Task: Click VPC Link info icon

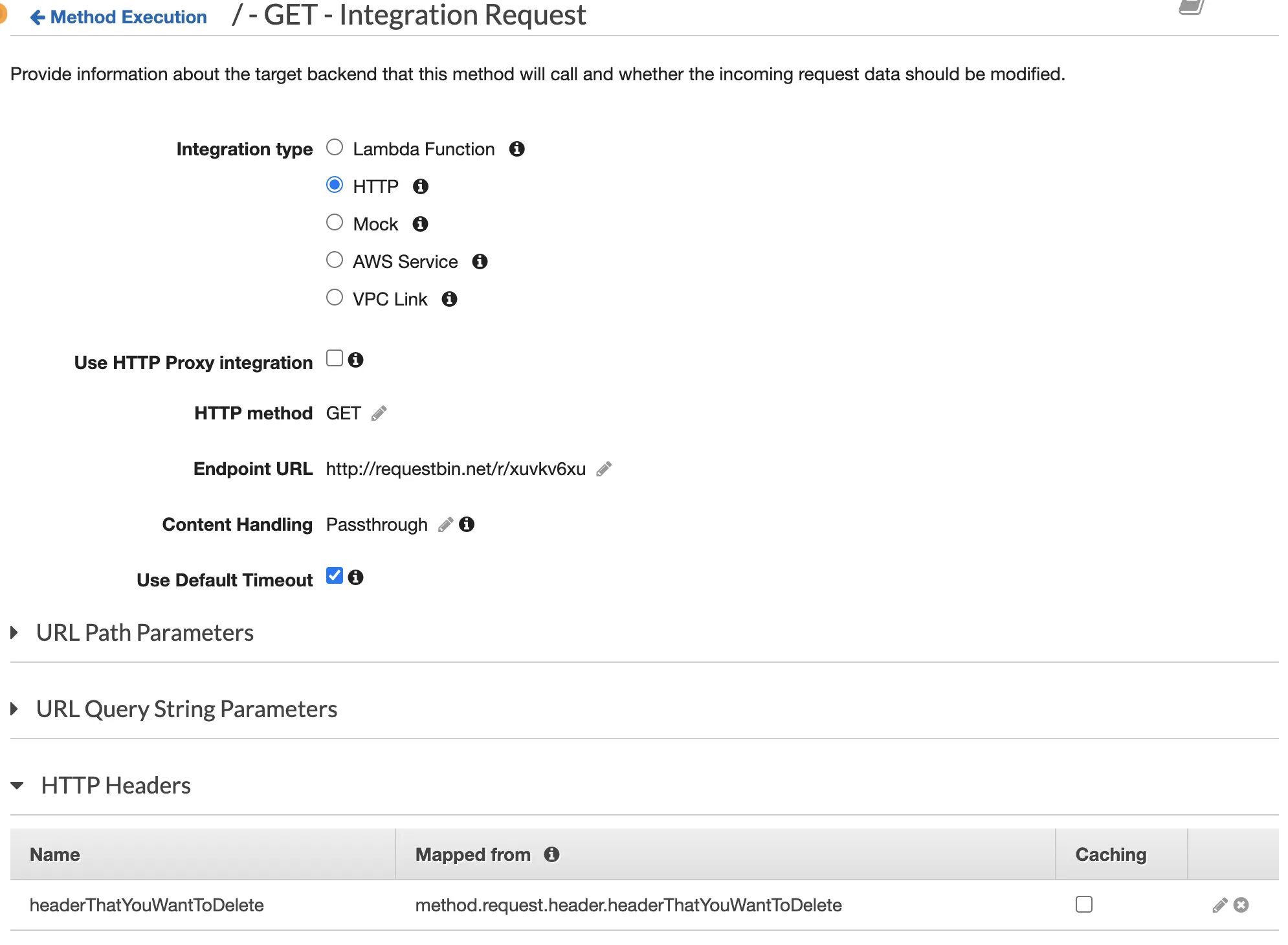Action: point(449,299)
